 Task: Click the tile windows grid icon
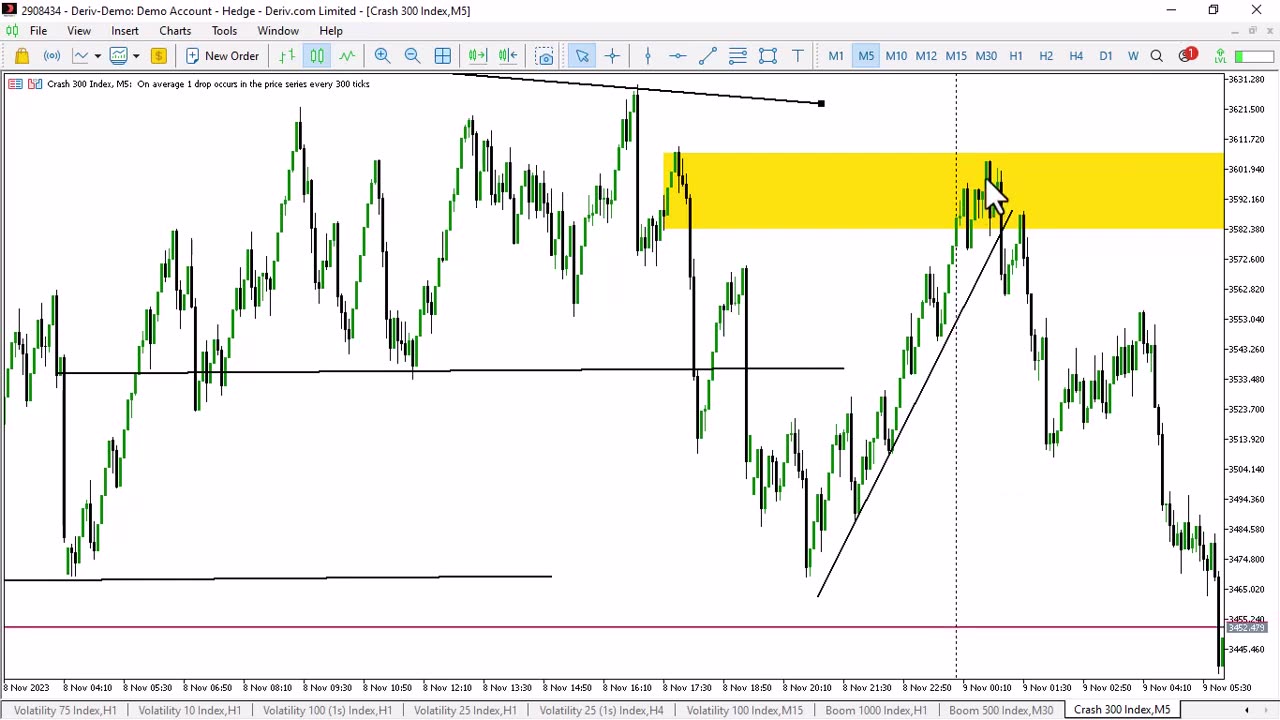(x=442, y=56)
